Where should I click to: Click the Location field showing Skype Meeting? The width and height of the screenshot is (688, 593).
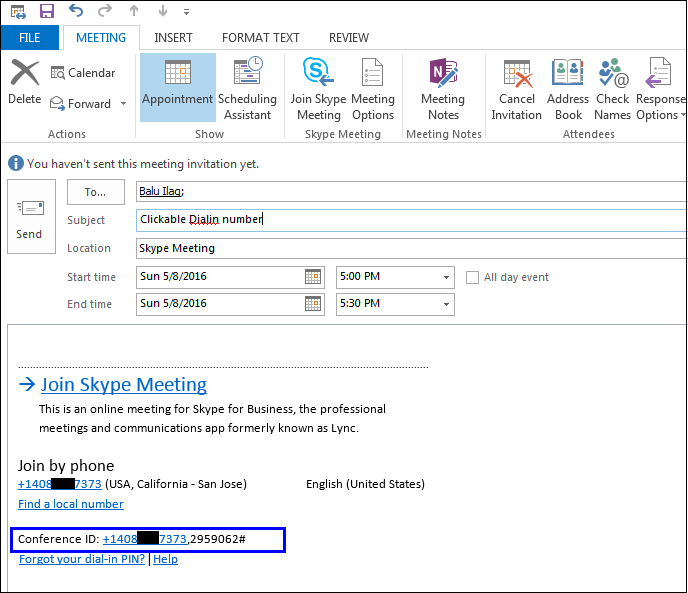pyautogui.click(x=411, y=248)
